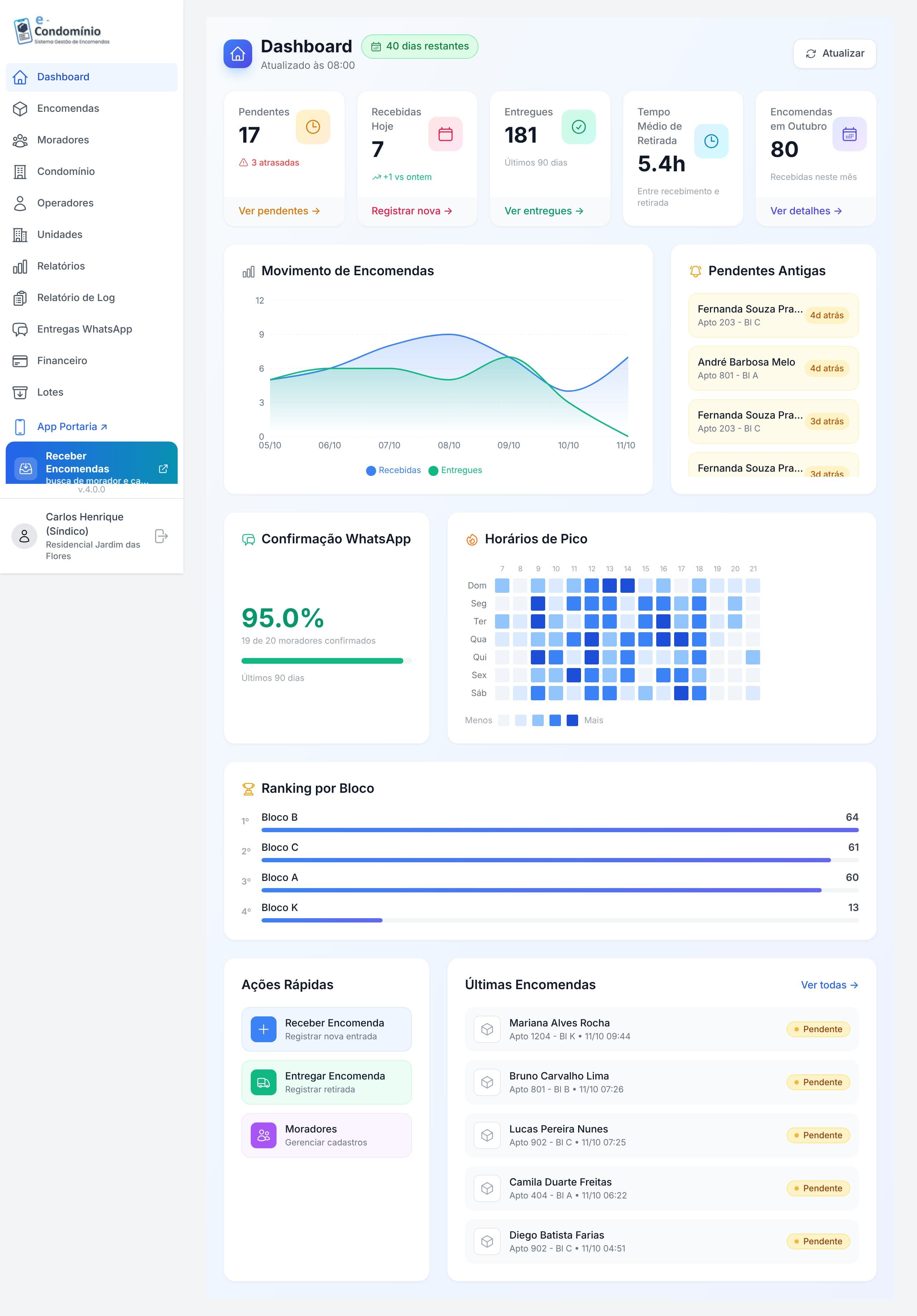917x1316 pixels.
Task: Click Ver detalhes link in Outubro card
Action: click(806, 211)
